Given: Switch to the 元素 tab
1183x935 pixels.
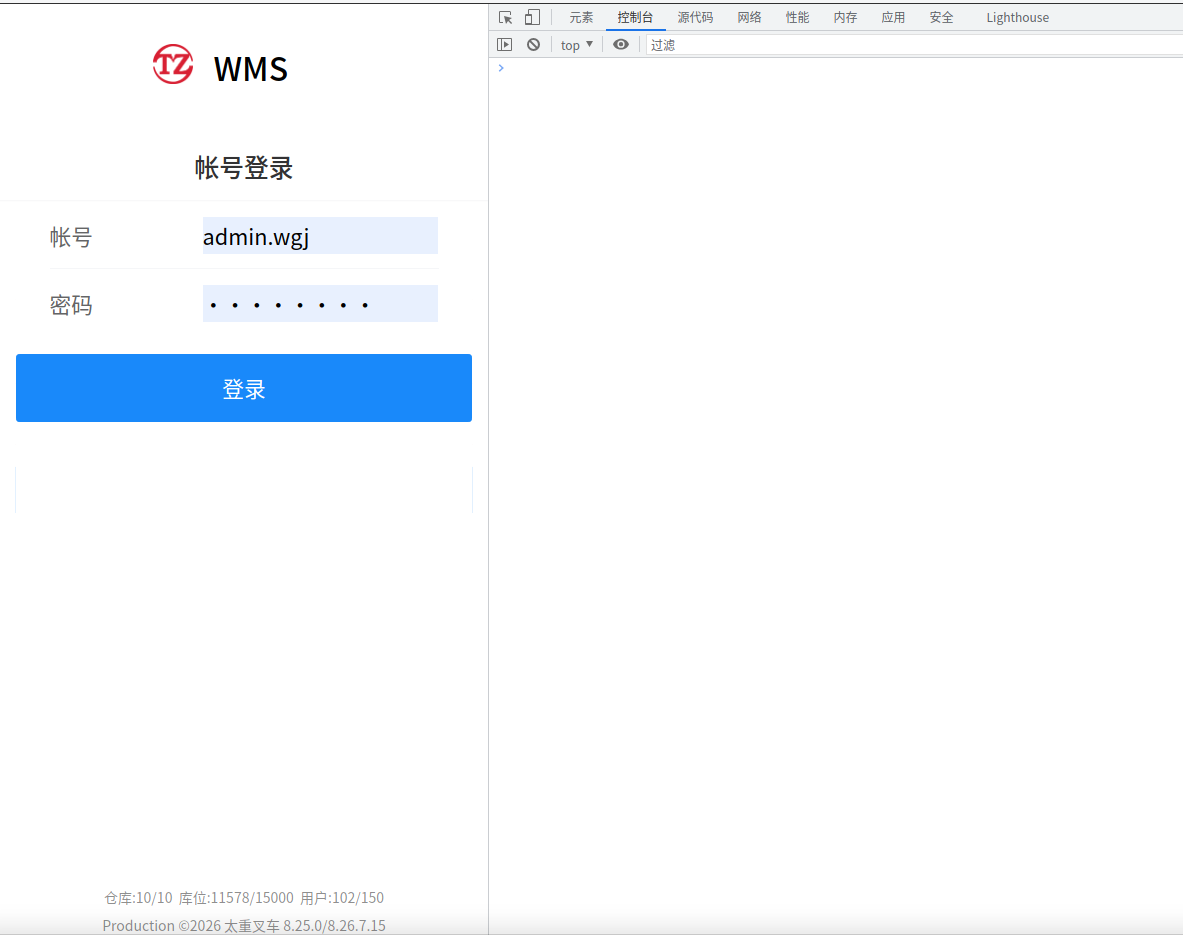Looking at the screenshot, I should [x=581, y=17].
